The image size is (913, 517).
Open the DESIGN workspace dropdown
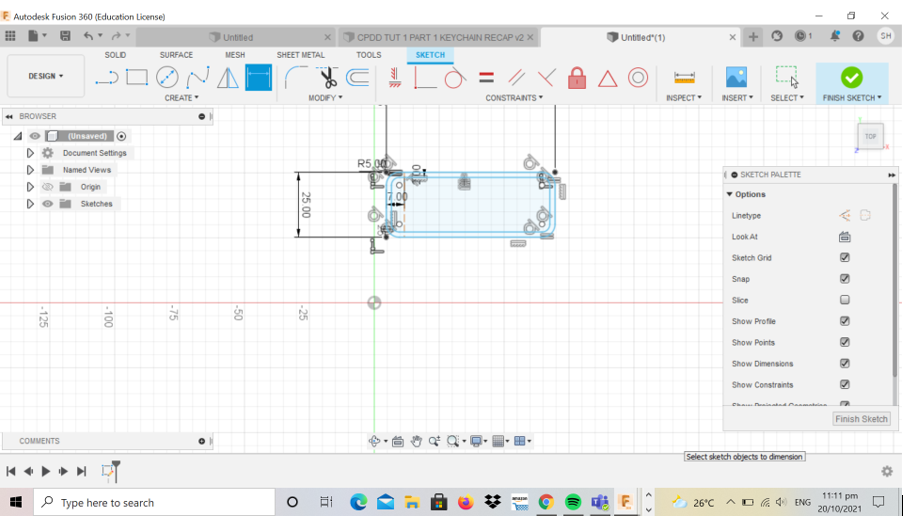(x=46, y=76)
